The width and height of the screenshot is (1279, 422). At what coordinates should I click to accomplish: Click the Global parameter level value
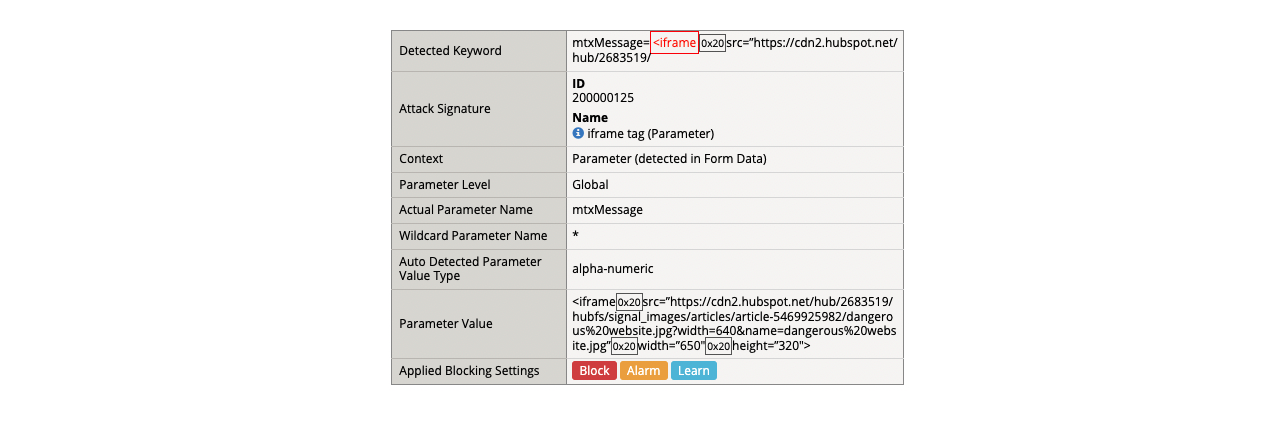(590, 185)
